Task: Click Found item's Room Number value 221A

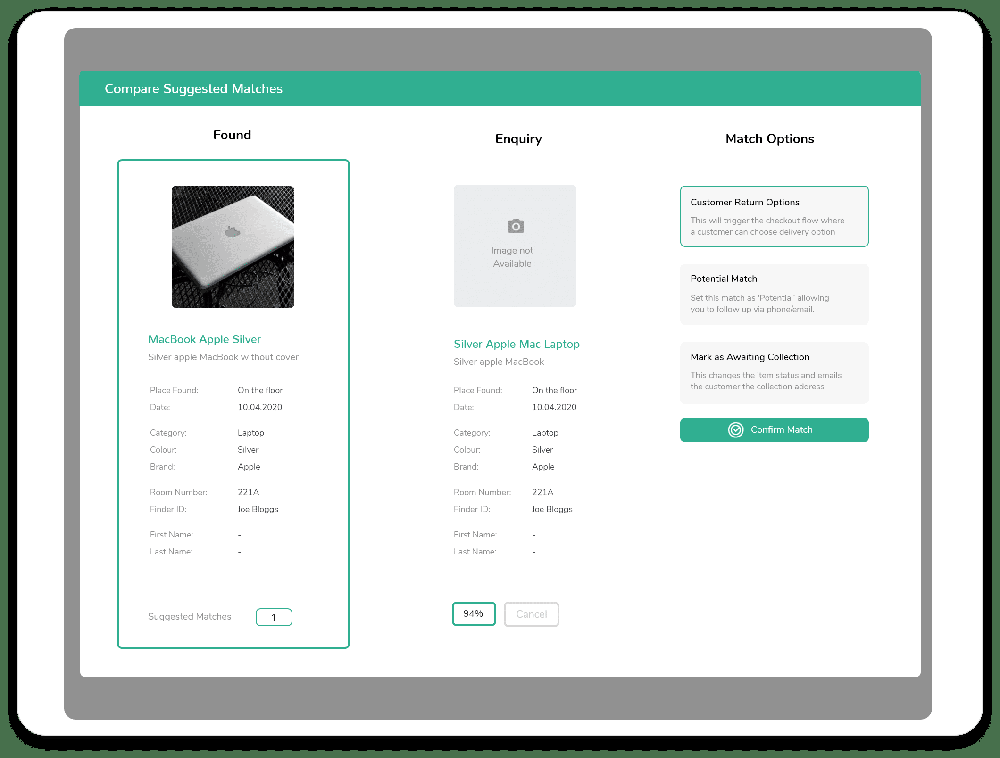Action: click(x=248, y=492)
